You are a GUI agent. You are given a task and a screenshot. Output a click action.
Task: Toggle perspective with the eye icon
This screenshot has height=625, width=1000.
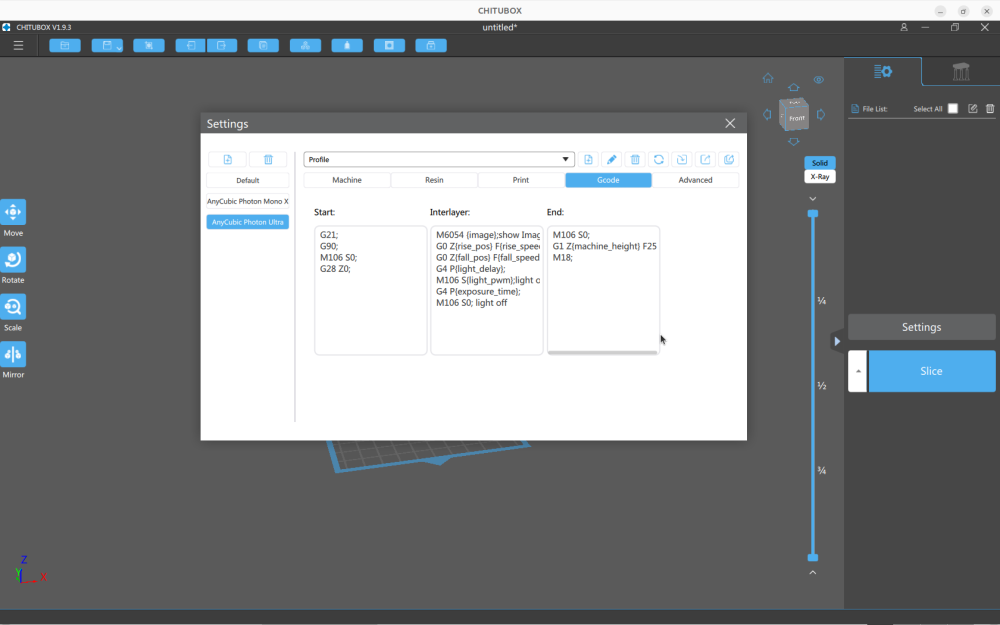click(819, 80)
